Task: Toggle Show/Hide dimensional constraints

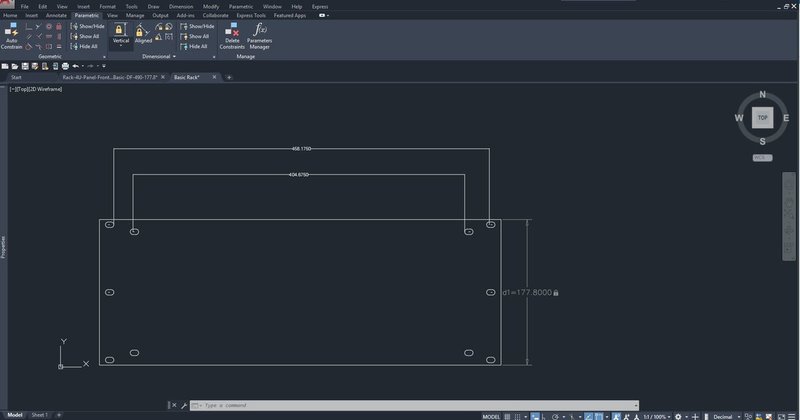Action: 197,27
